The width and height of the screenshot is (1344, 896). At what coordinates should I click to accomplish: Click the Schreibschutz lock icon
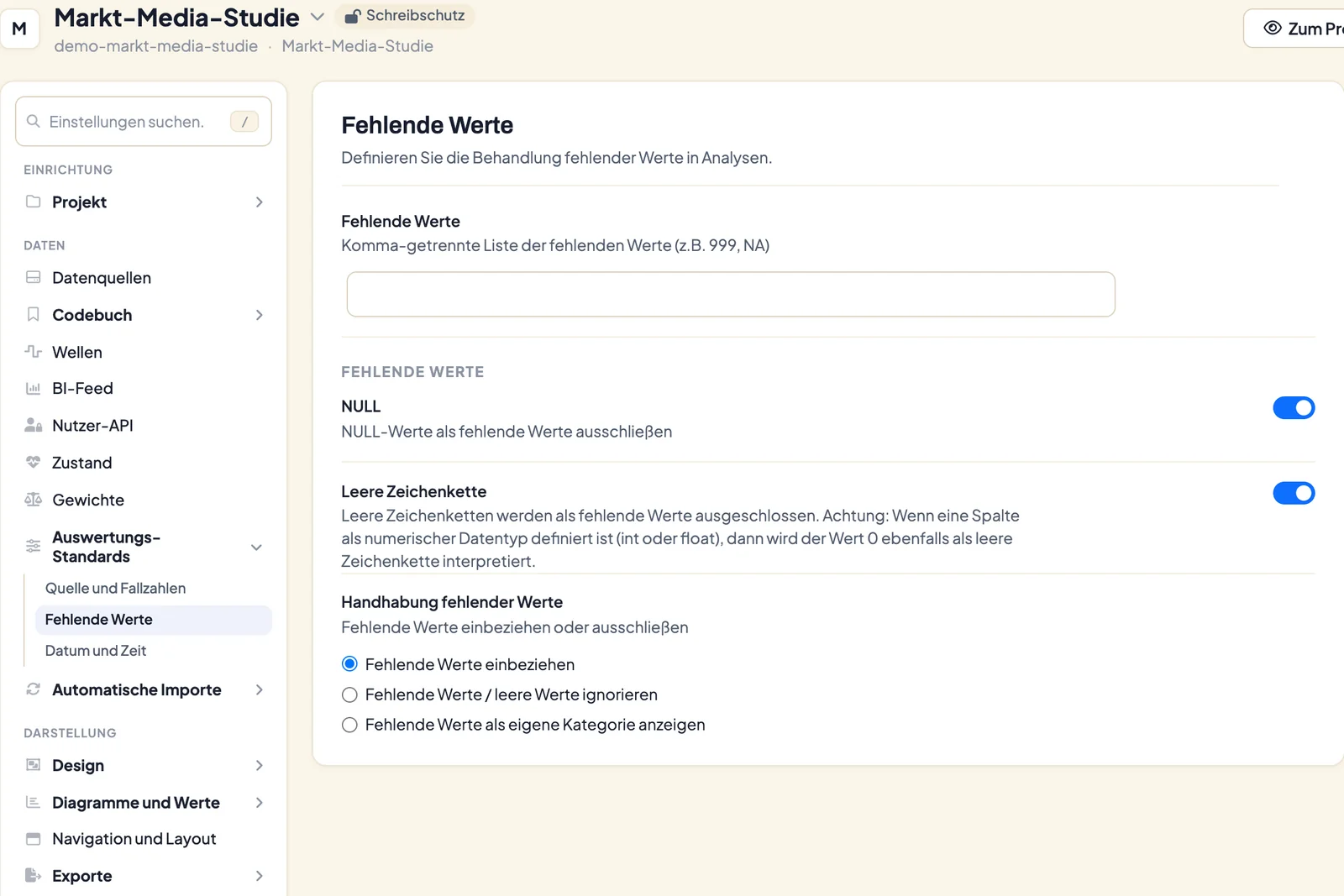(353, 16)
